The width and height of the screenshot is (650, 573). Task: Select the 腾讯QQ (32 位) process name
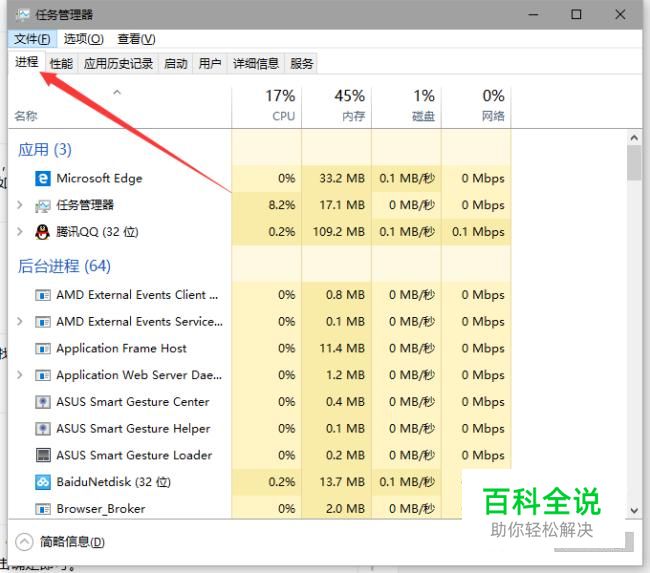point(97,232)
